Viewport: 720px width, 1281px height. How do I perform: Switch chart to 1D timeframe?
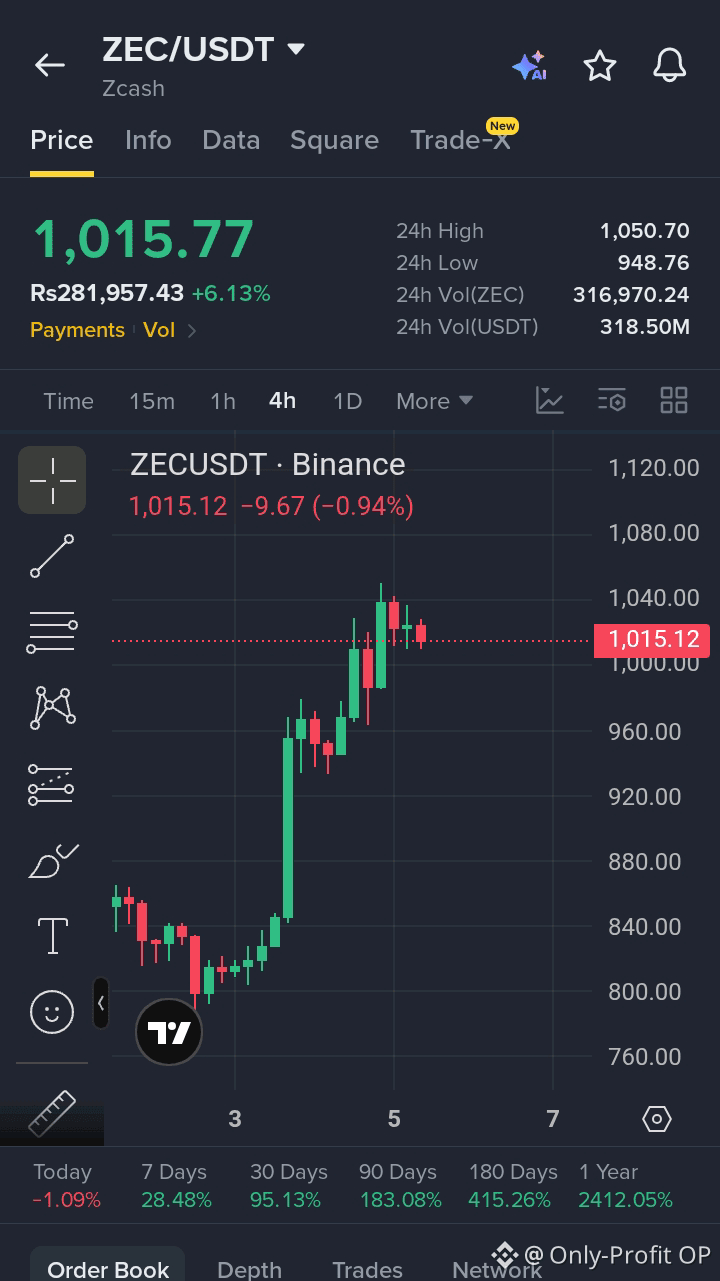tap(347, 401)
